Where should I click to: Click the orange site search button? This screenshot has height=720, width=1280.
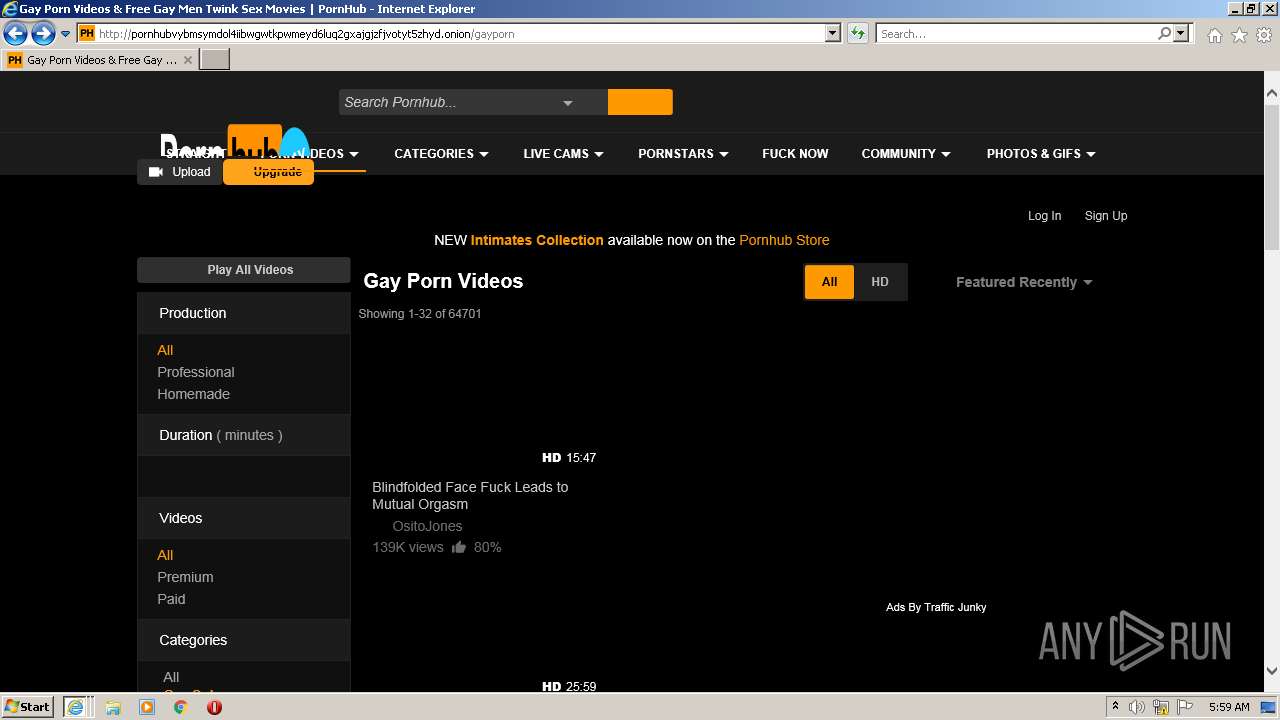point(640,102)
